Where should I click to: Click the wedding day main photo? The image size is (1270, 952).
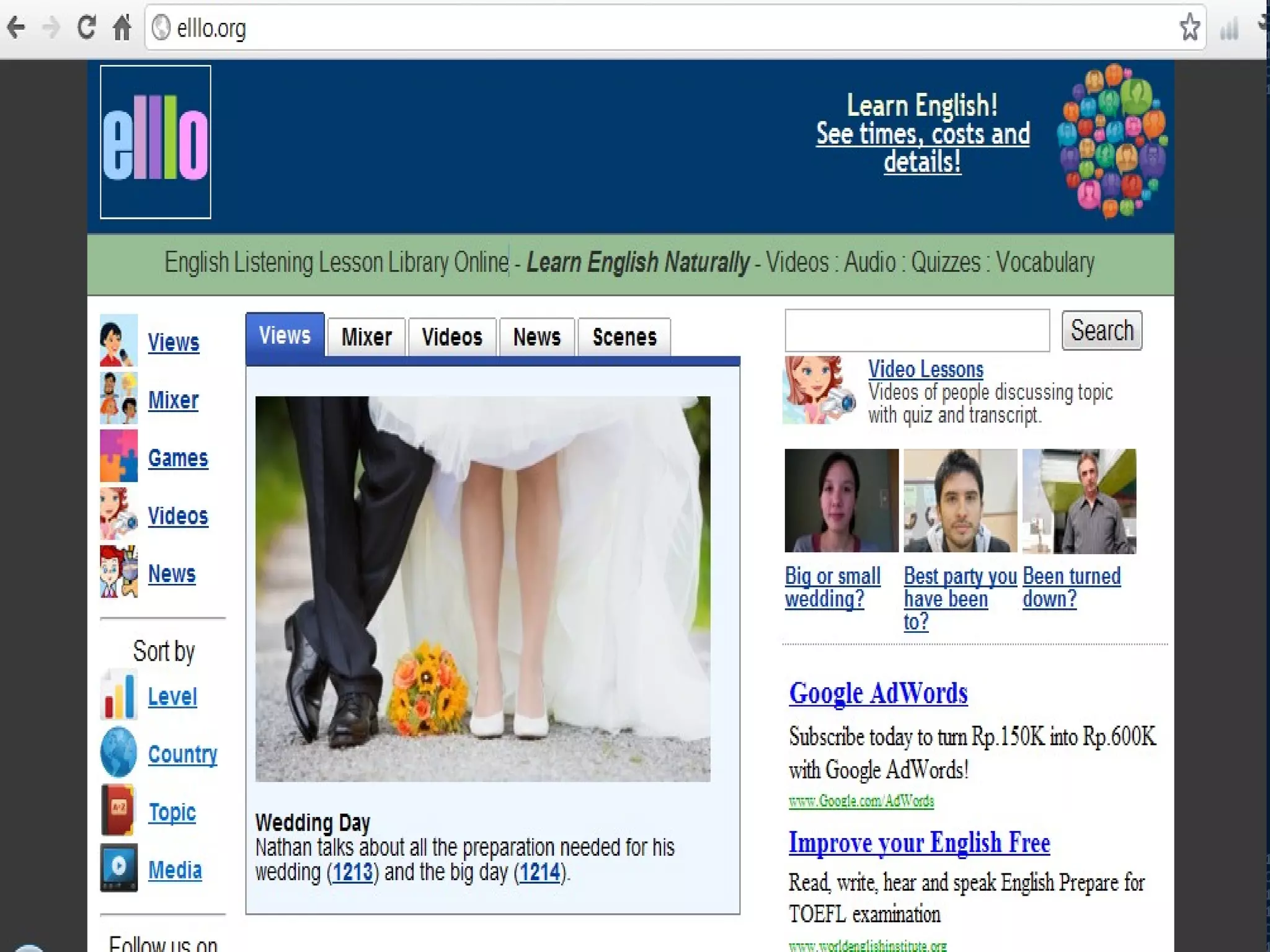[x=482, y=588]
